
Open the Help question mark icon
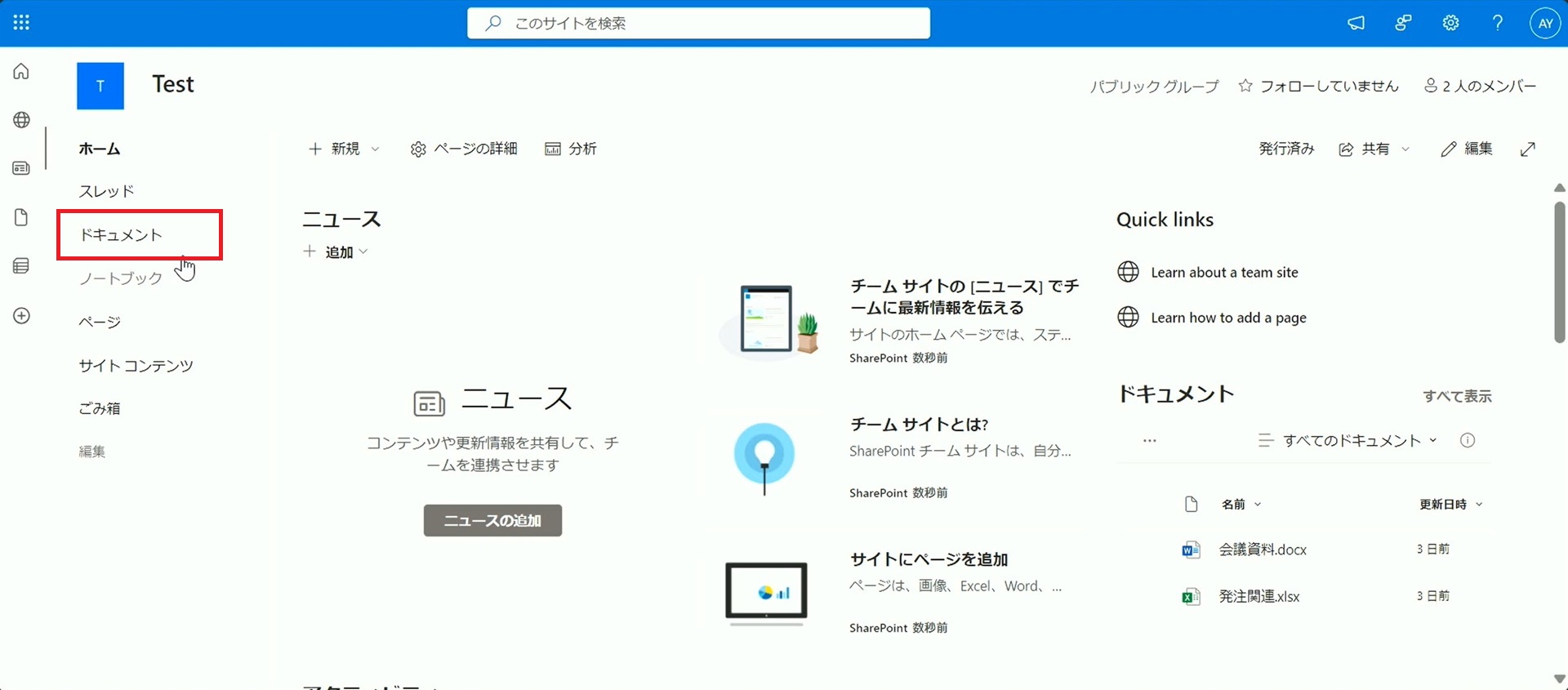coord(1498,23)
